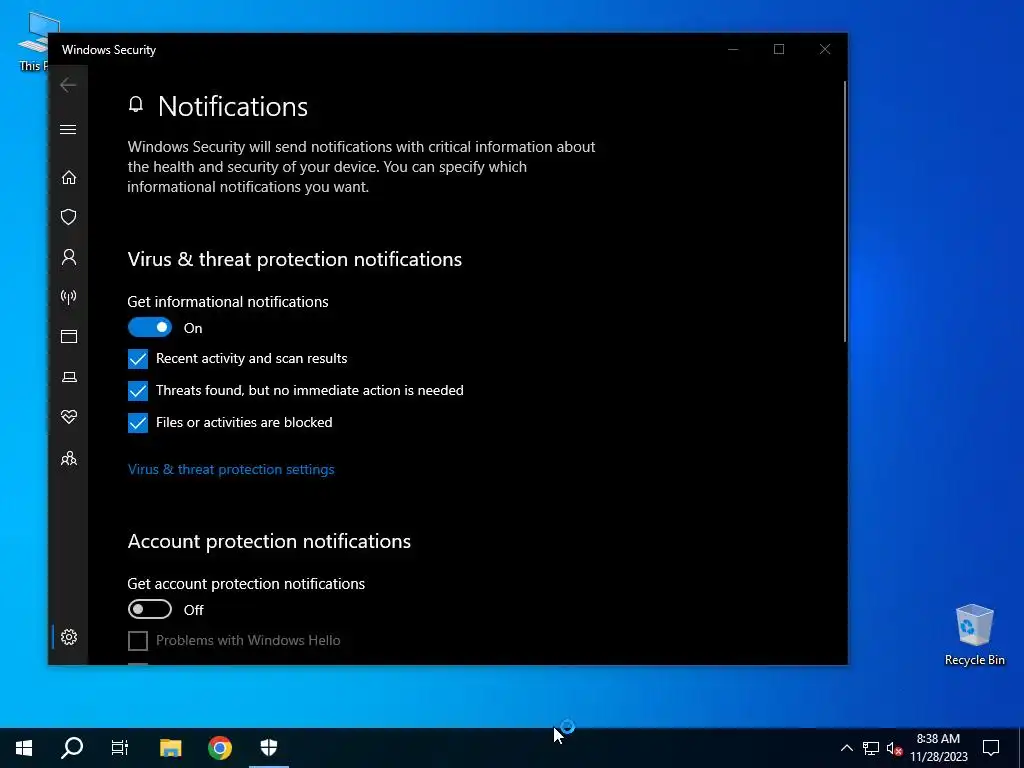Click the Windows Security title bar text
The image size is (1024, 768).
point(109,50)
